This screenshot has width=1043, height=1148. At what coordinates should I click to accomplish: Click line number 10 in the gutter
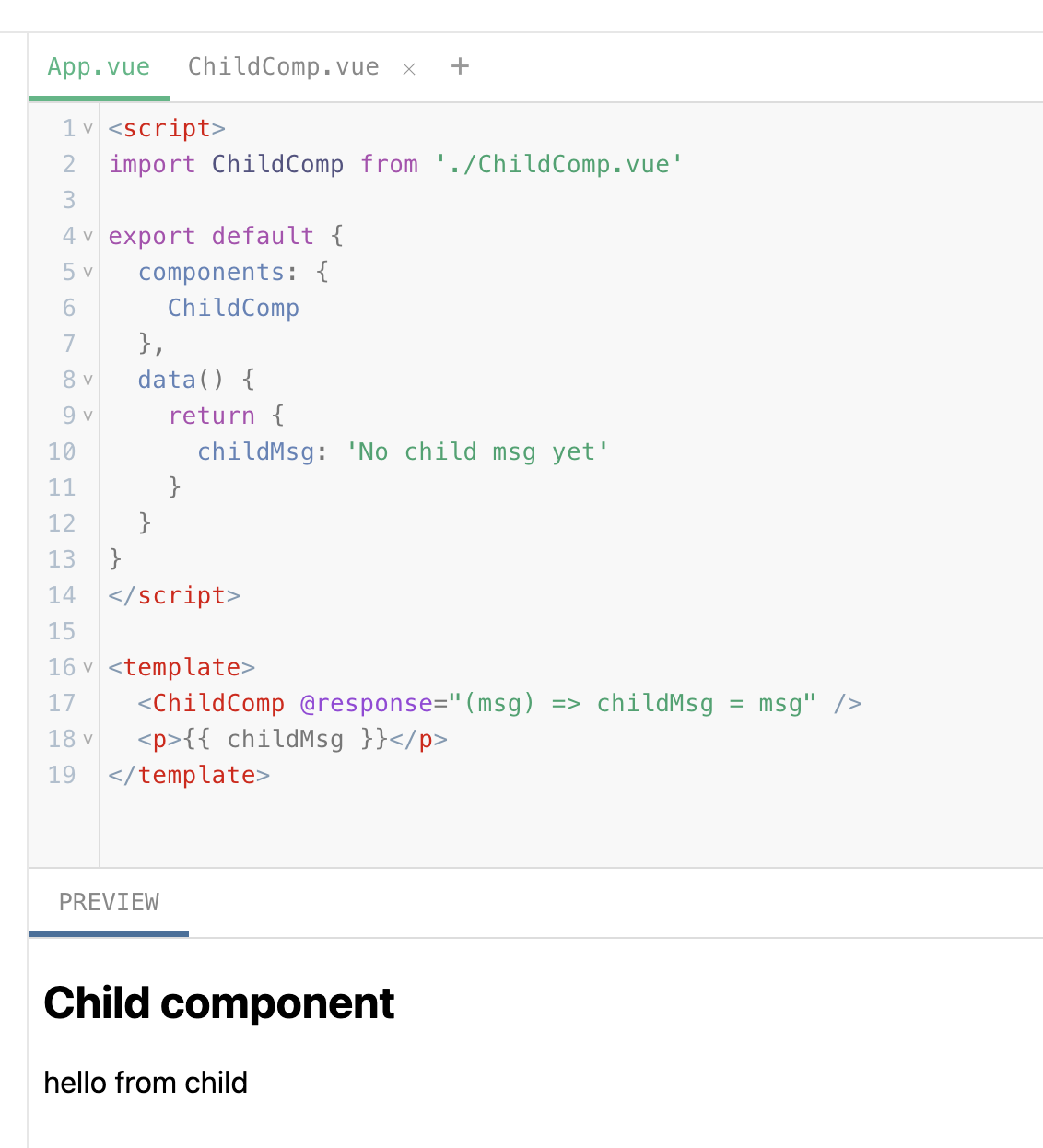(x=62, y=452)
